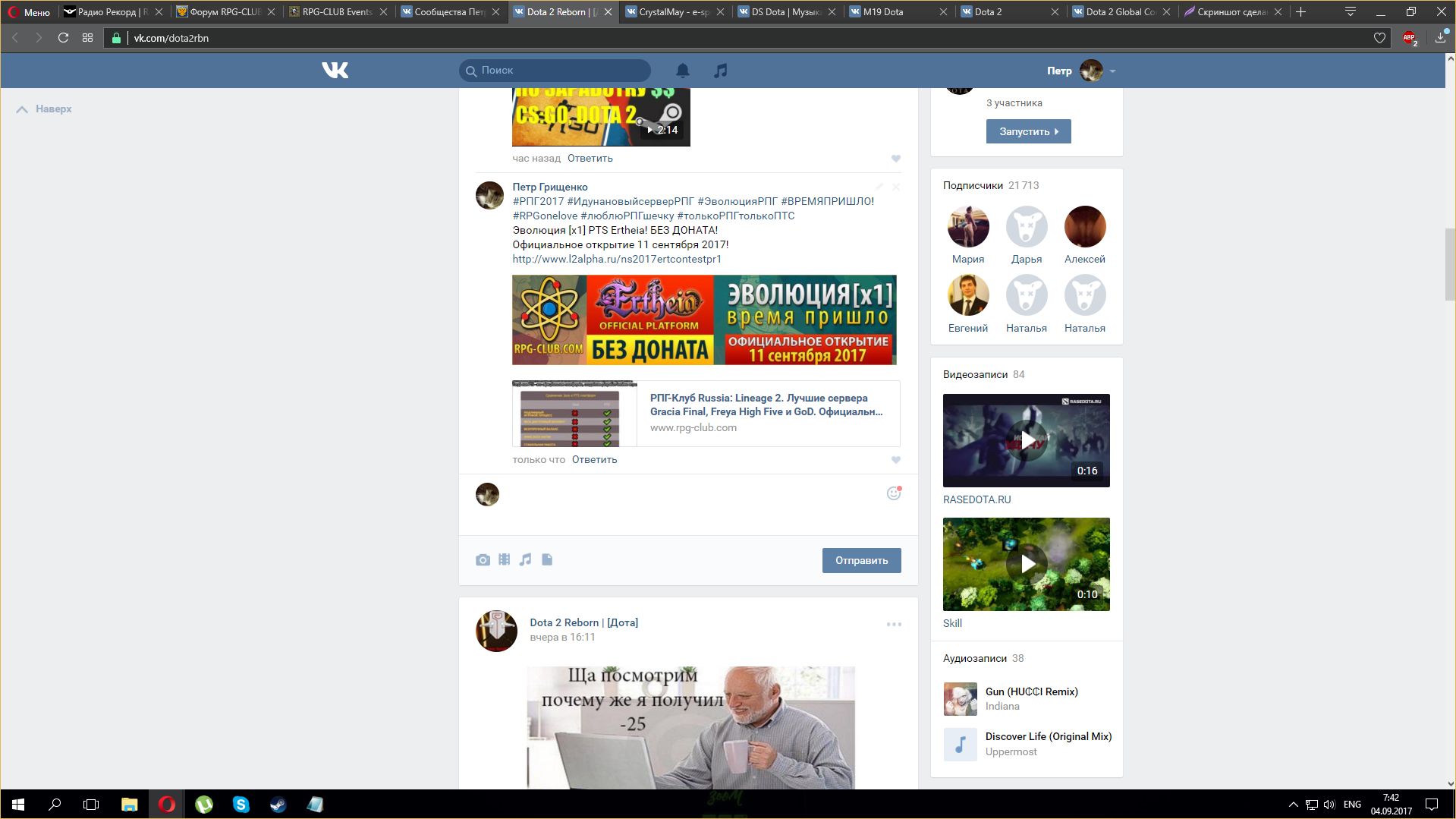The height and width of the screenshot is (819, 1456).
Task: Play the CS:GO DOTA 2 video thumbnail
Action: click(x=601, y=117)
